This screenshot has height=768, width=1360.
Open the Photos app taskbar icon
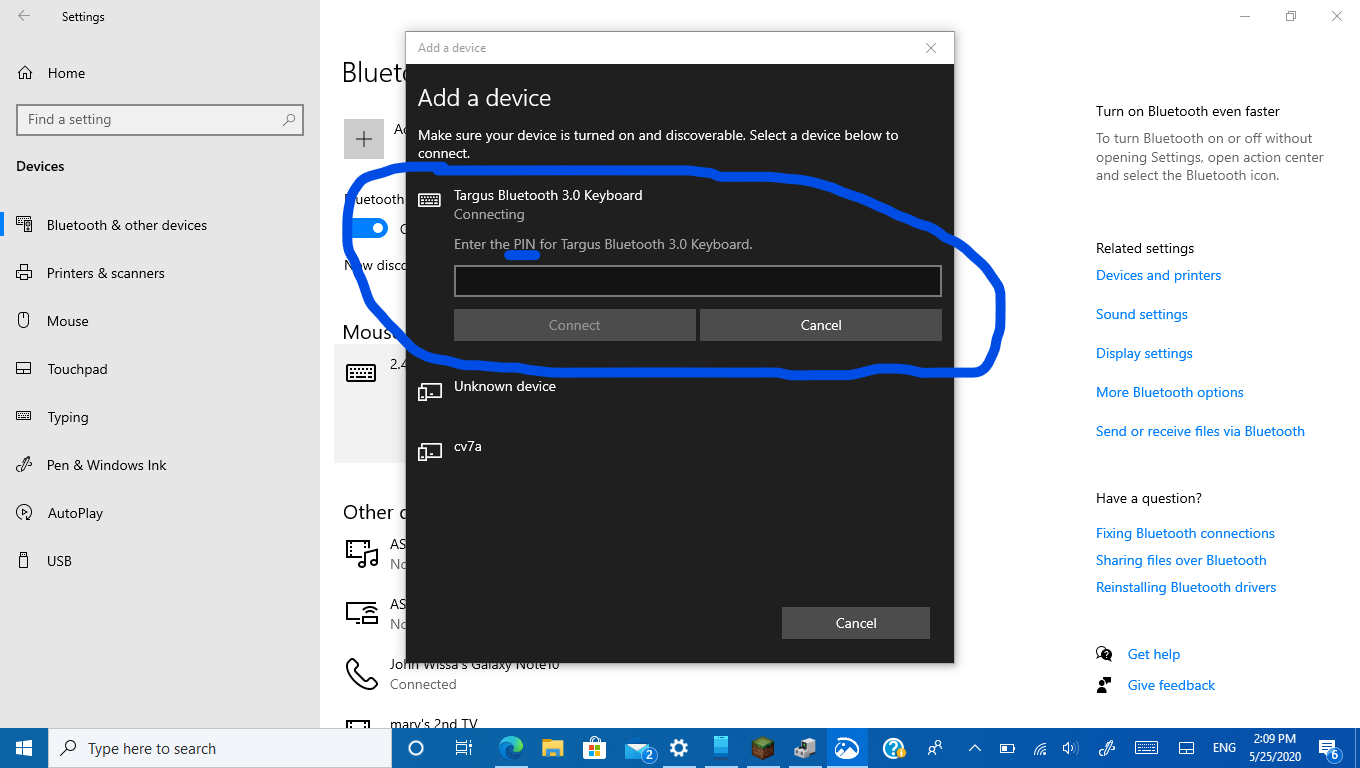point(847,748)
